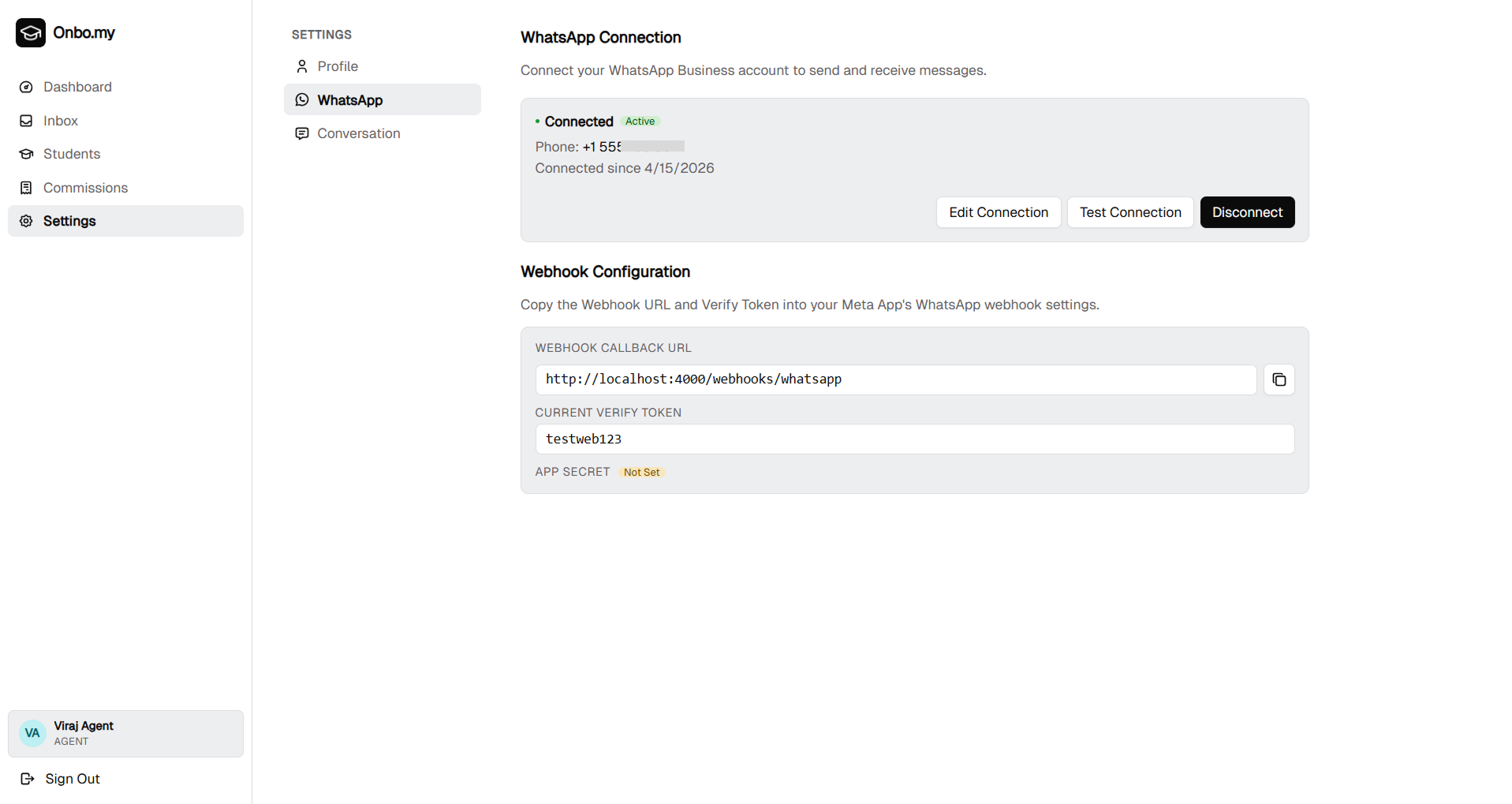This screenshot has height=804, width=1512.
Task: Click the CURRENT VERIFY TOKEN label
Action: pos(607,413)
